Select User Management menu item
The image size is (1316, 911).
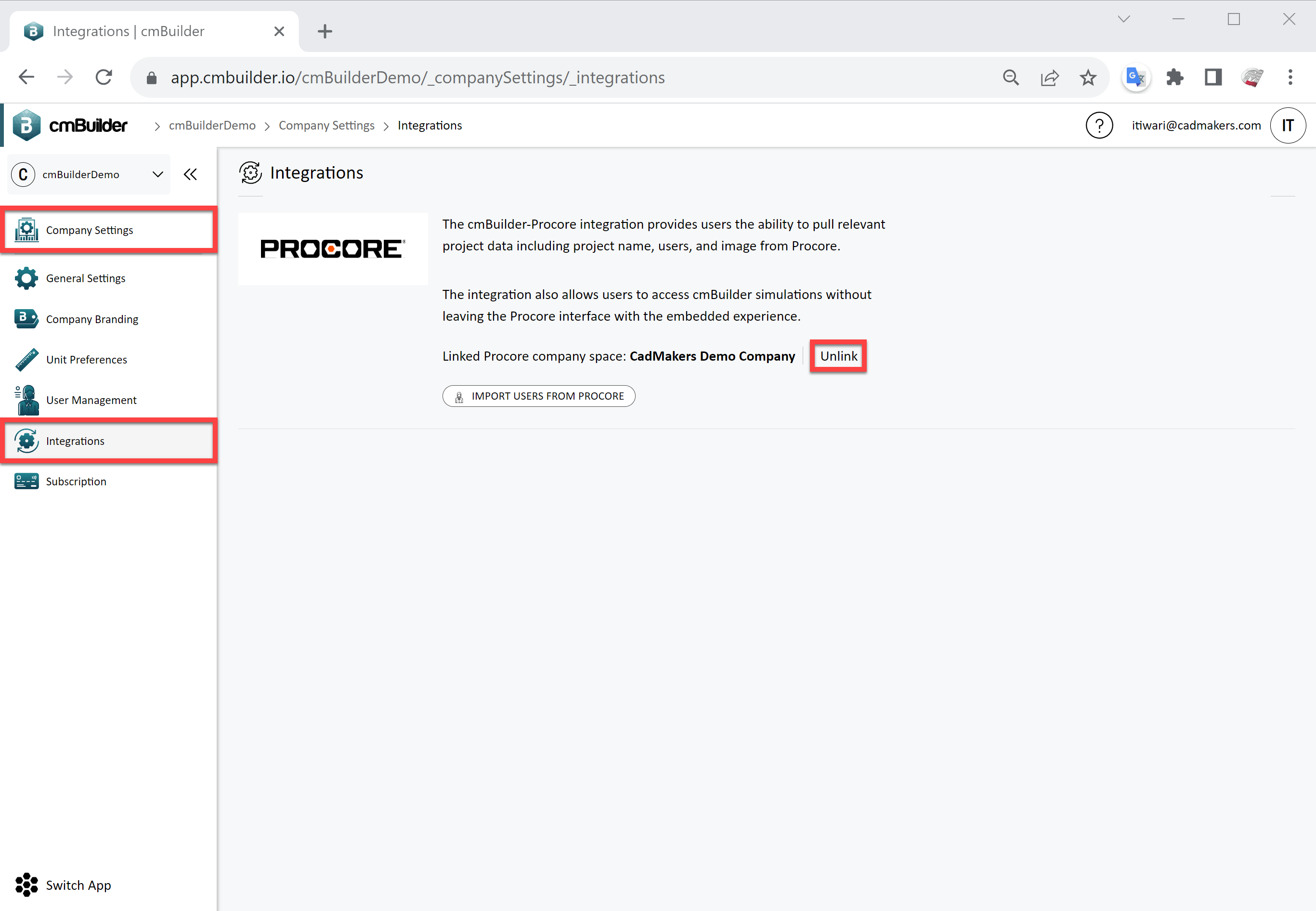pyautogui.click(x=108, y=400)
